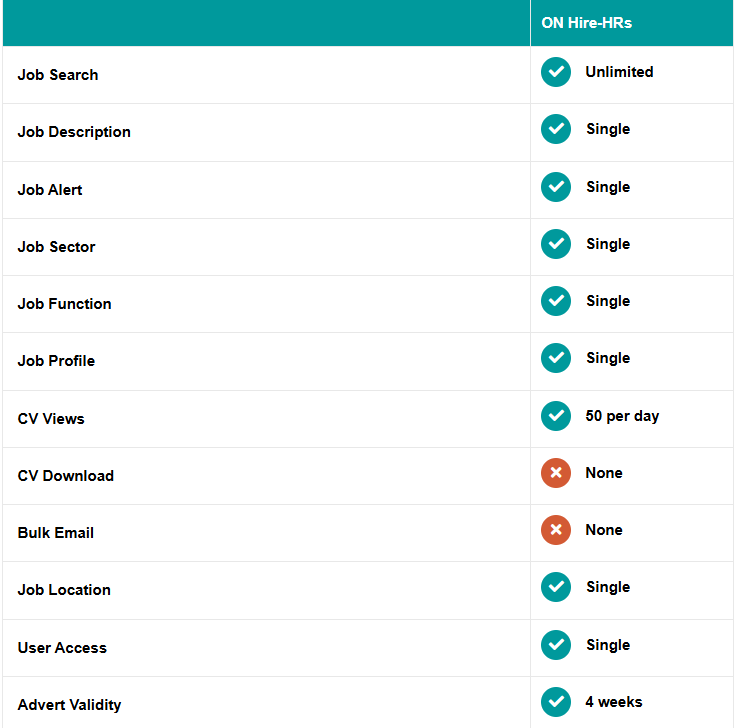
Task: Click the 4 weeks validity value
Action: tap(614, 702)
